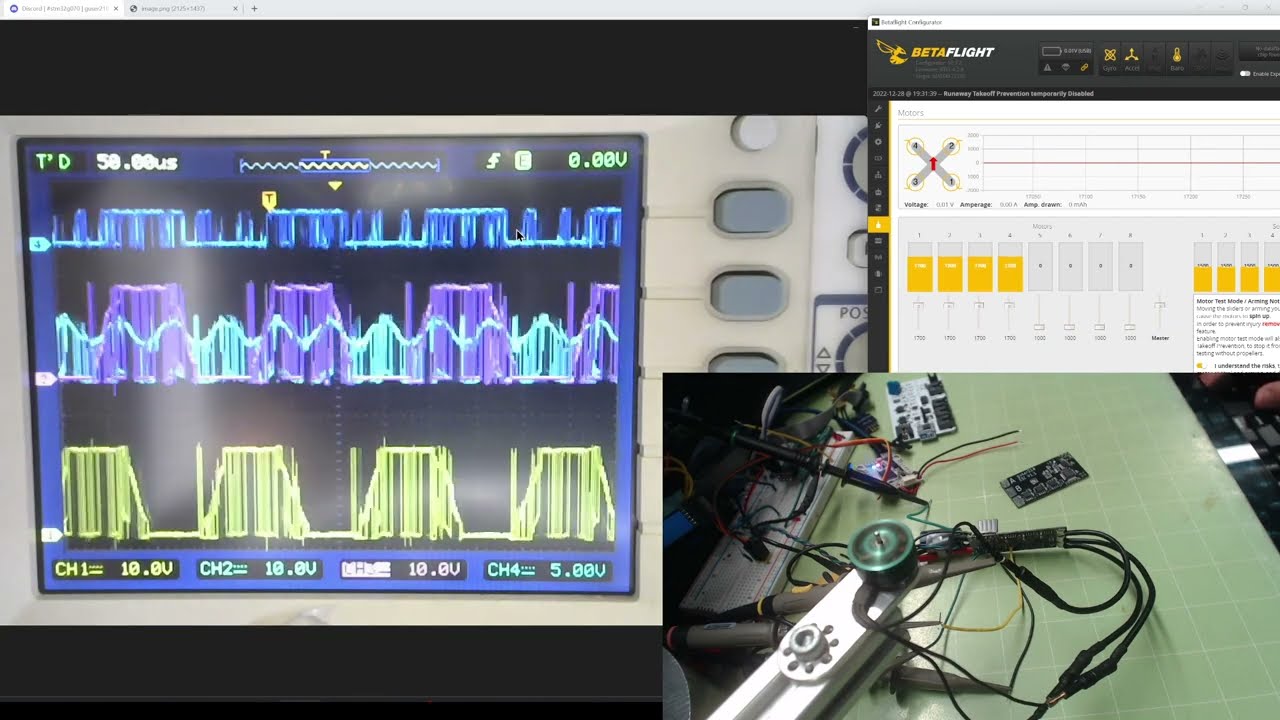Click the Motor 1 yellow output bar
The image size is (1280, 720).
point(919,273)
